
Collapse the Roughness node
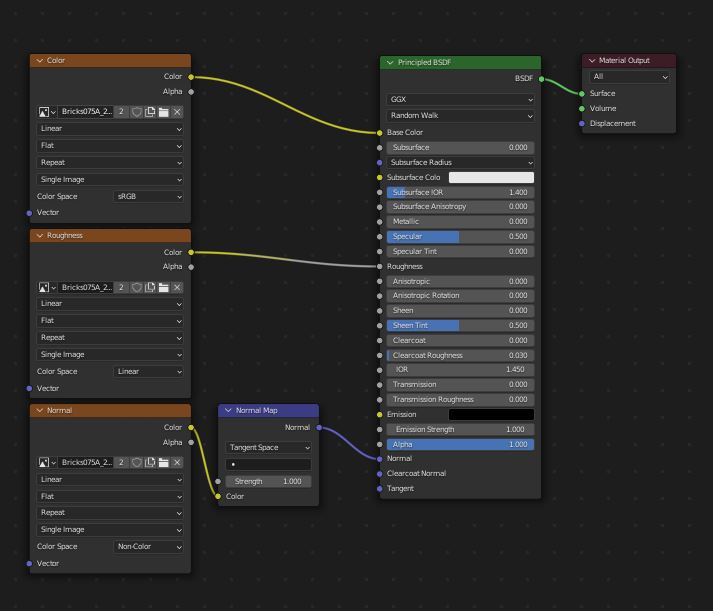(x=40, y=235)
